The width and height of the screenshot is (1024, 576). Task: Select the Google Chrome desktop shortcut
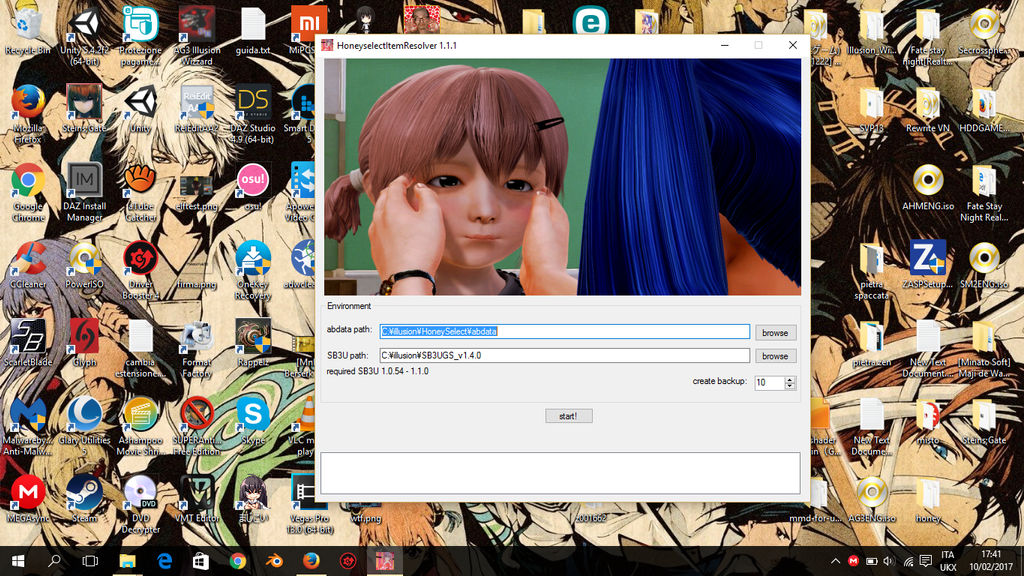click(x=27, y=192)
